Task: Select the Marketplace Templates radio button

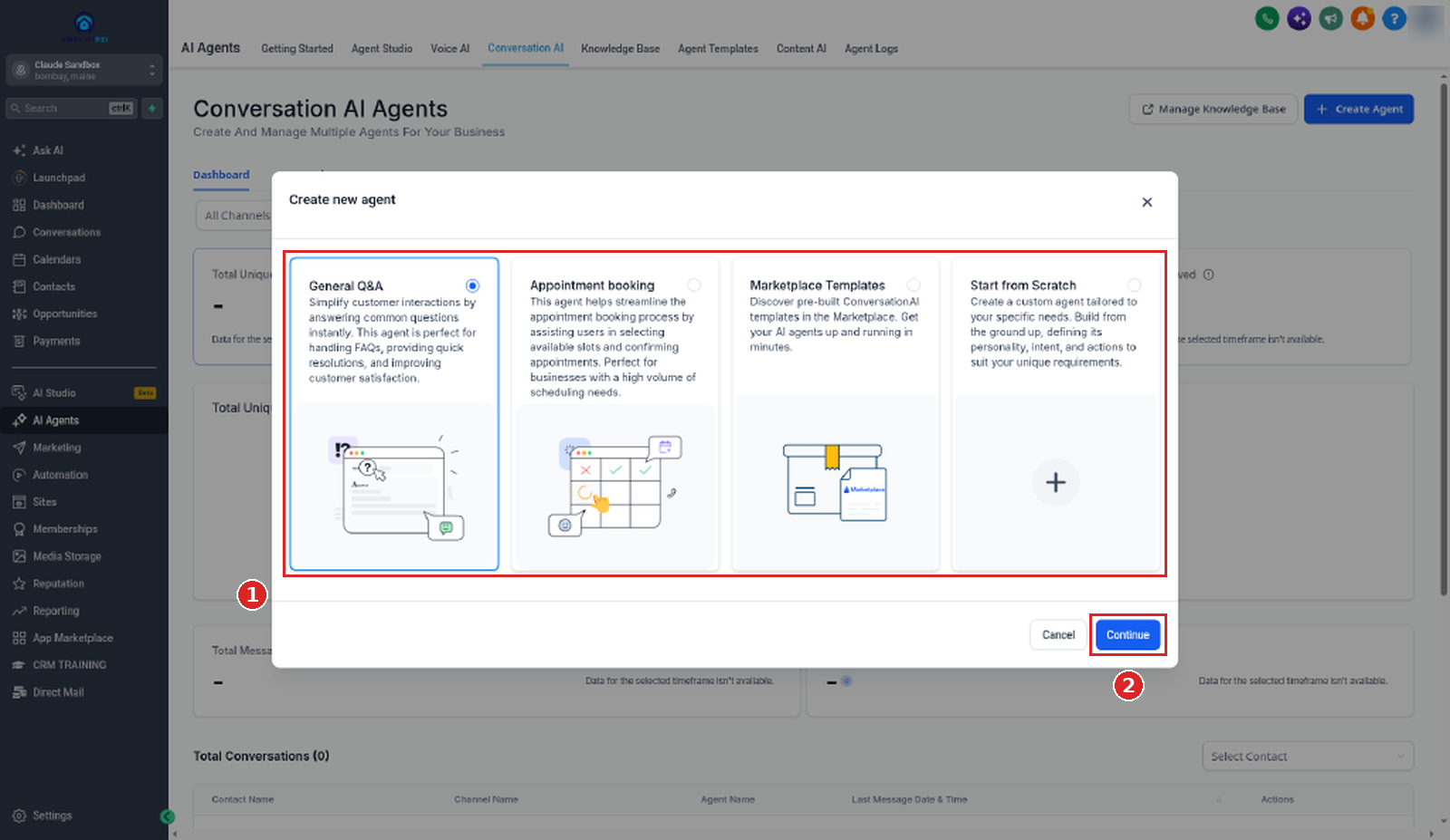Action: click(x=913, y=285)
